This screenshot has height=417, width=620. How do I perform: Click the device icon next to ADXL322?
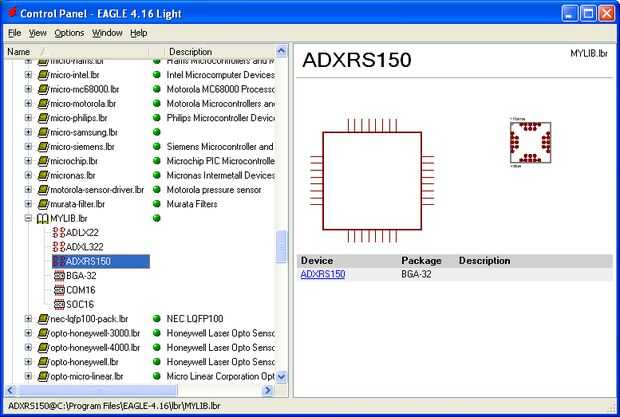pyautogui.click(x=59, y=247)
